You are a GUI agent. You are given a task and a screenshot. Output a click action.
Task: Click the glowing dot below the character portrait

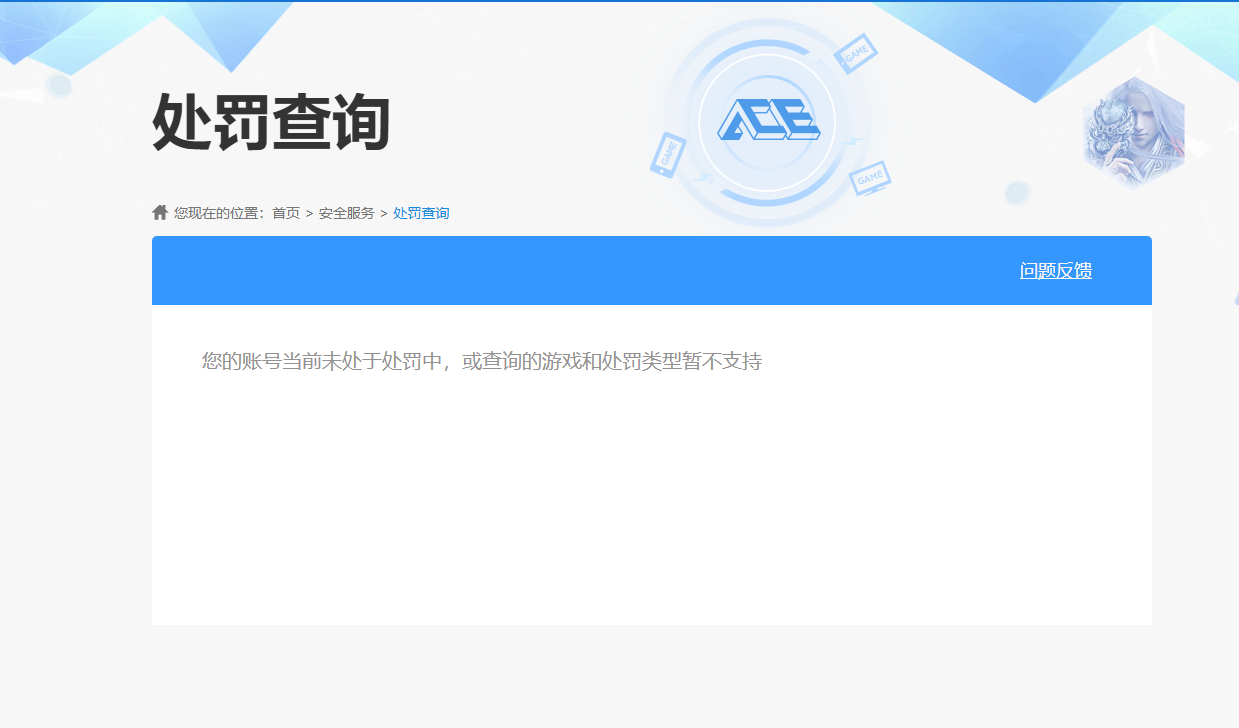coord(1017,192)
